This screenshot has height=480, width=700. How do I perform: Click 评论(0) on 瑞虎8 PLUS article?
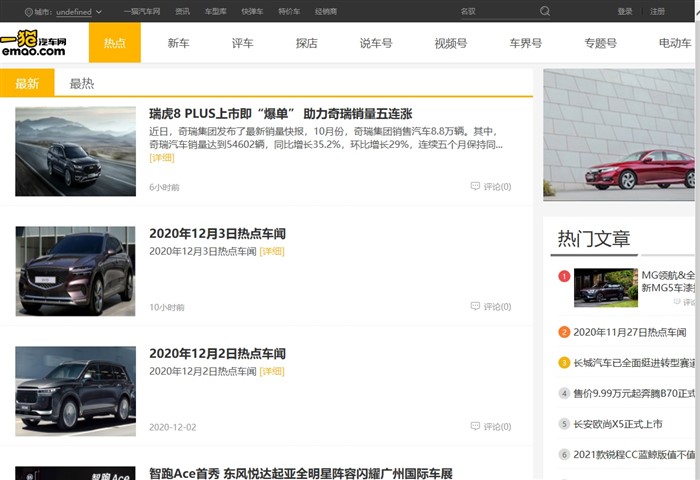497,187
